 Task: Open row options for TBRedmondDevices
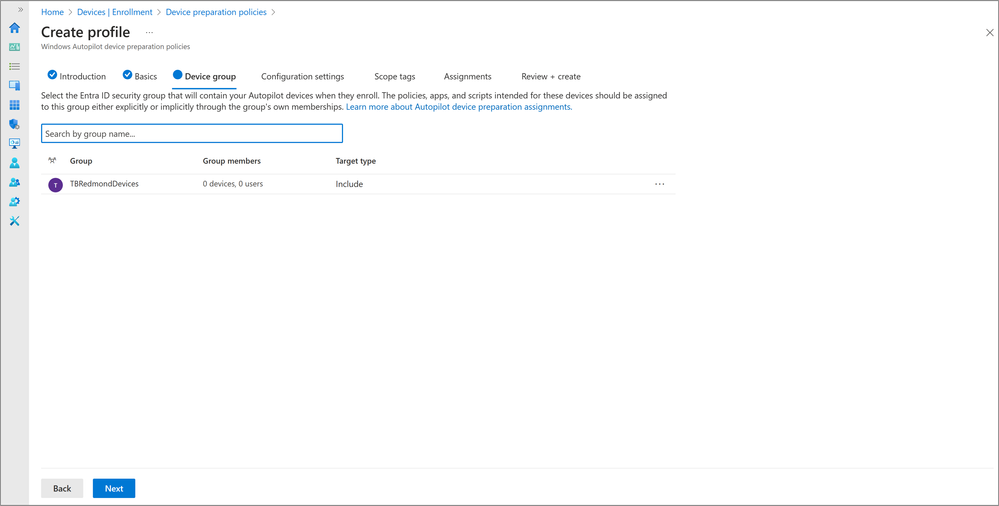659,184
